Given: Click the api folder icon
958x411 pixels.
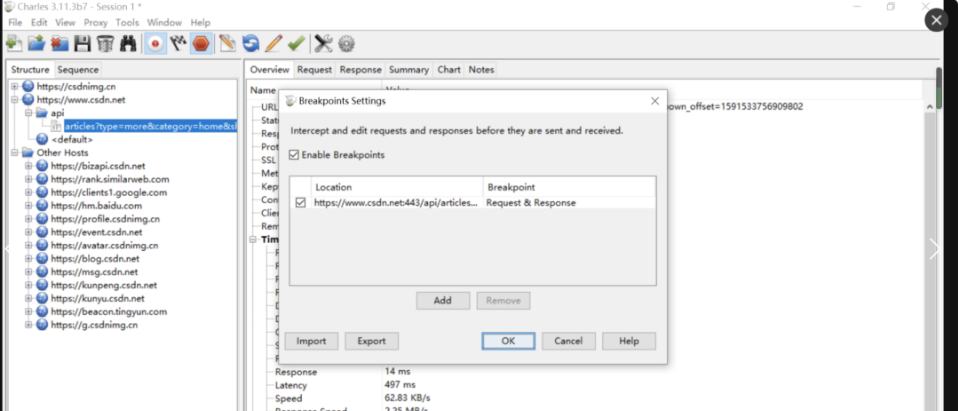Looking at the screenshot, I should tap(42, 113).
